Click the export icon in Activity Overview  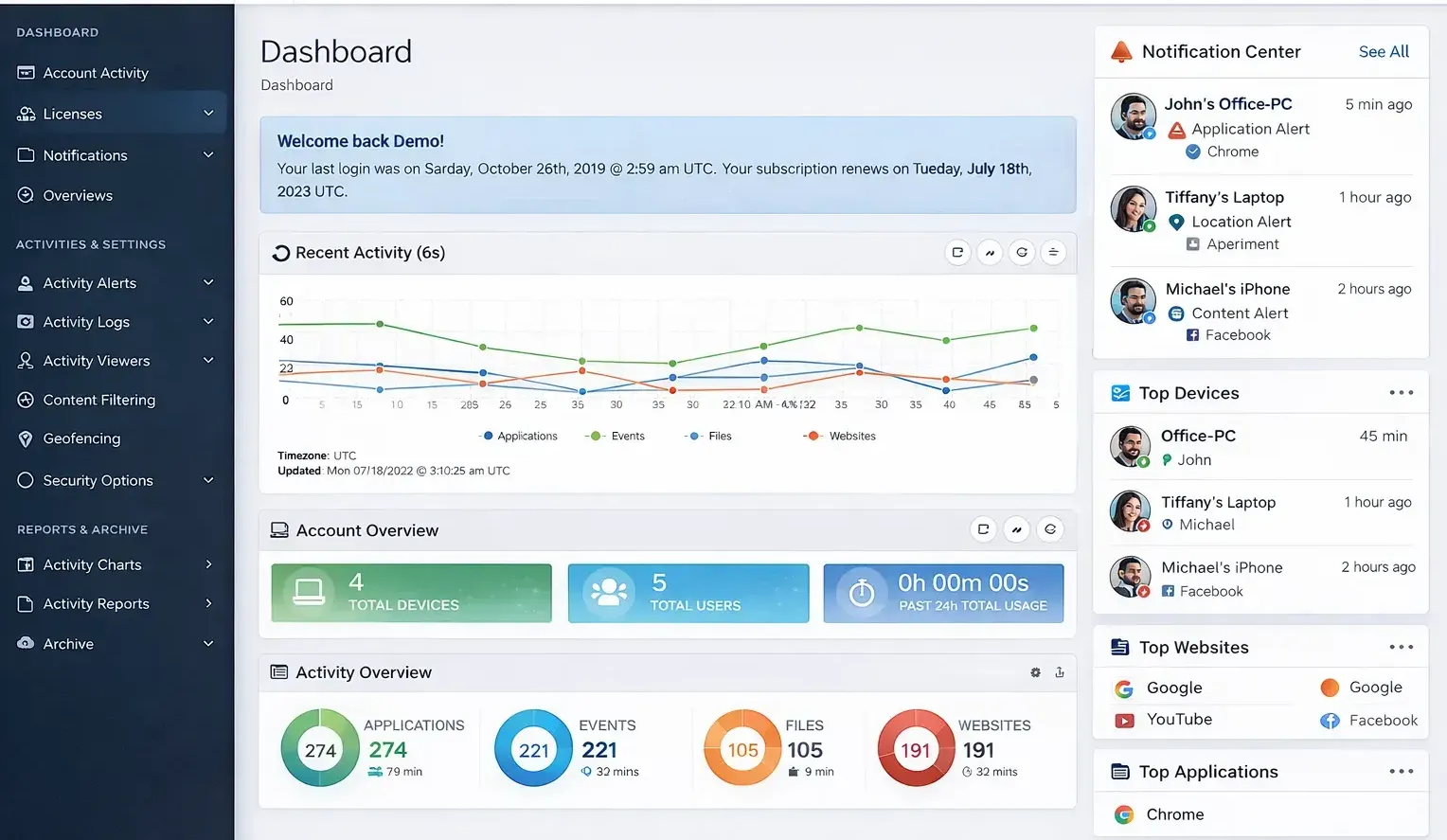click(1060, 672)
